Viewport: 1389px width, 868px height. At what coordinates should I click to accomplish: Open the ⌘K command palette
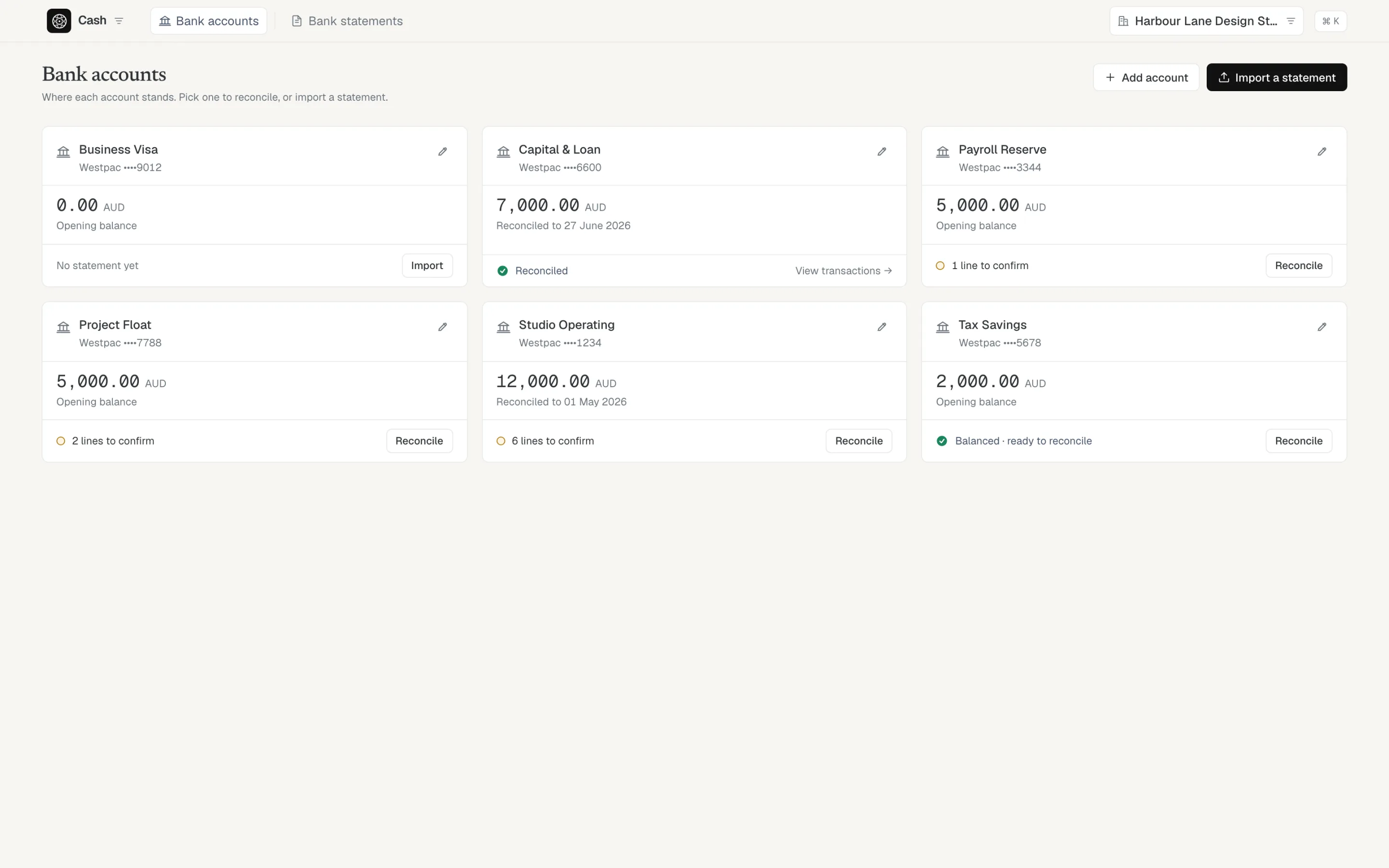(x=1330, y=21)
